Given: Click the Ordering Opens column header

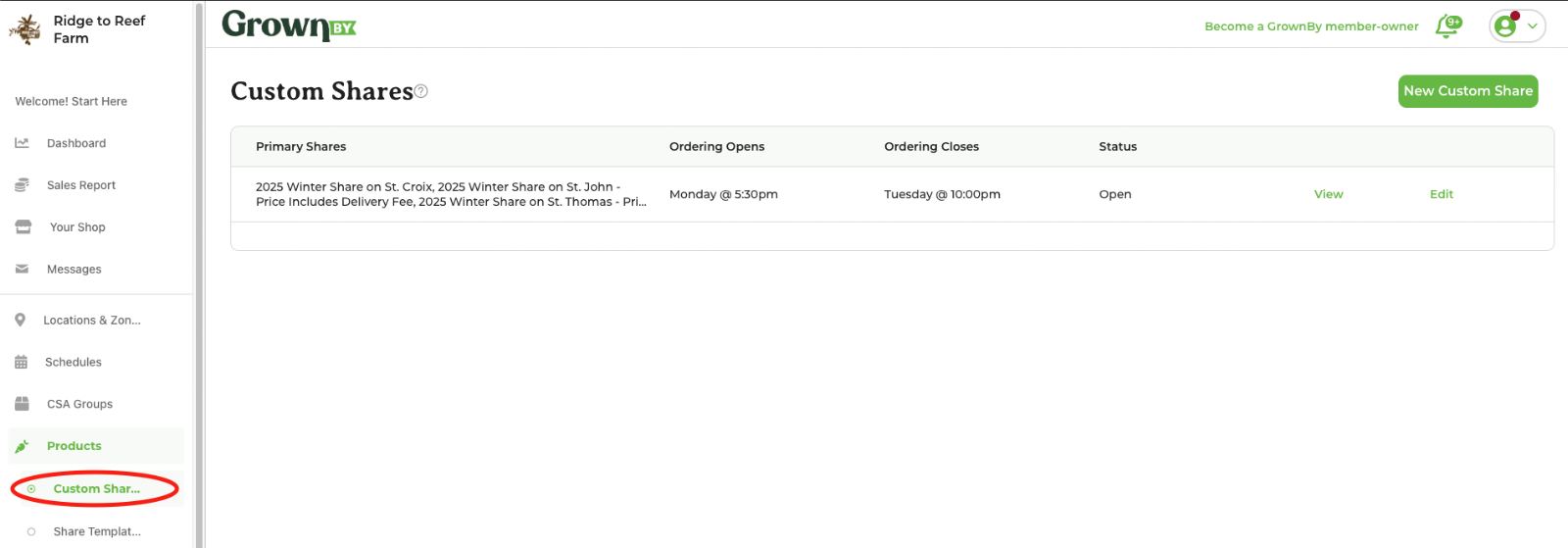Looking at the screenshot, I should 716,147.
